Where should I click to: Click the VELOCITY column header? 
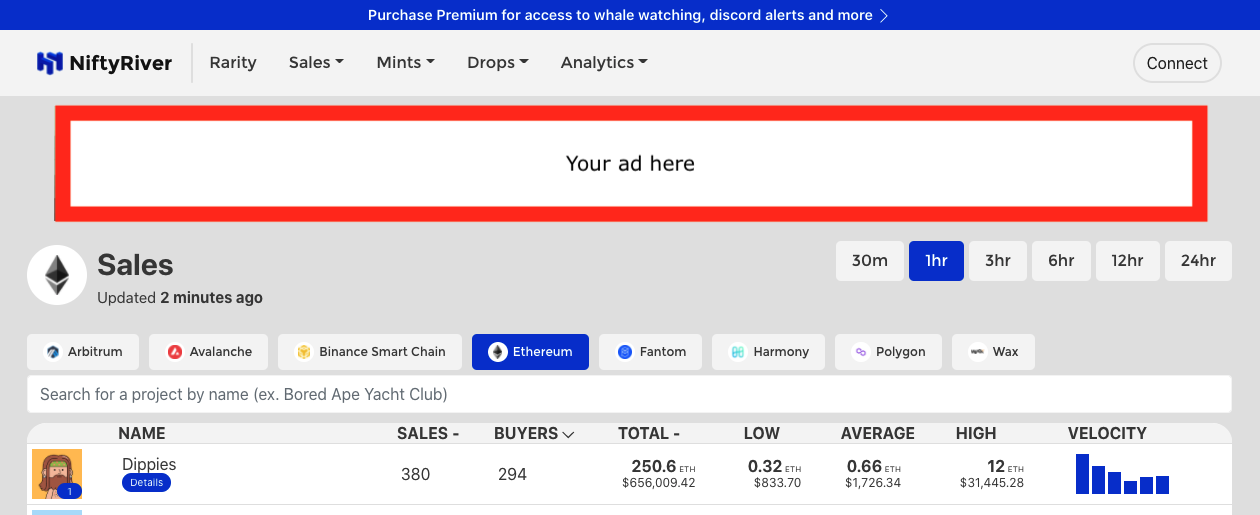click(x=1107, y=434)
